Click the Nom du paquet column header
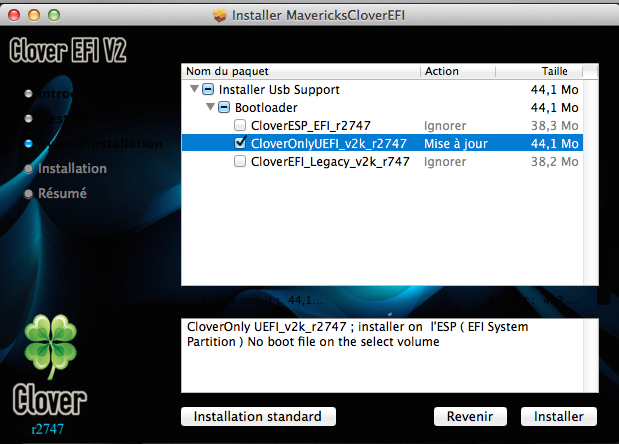This screenshot has height=444, width=619. (301, 71)
